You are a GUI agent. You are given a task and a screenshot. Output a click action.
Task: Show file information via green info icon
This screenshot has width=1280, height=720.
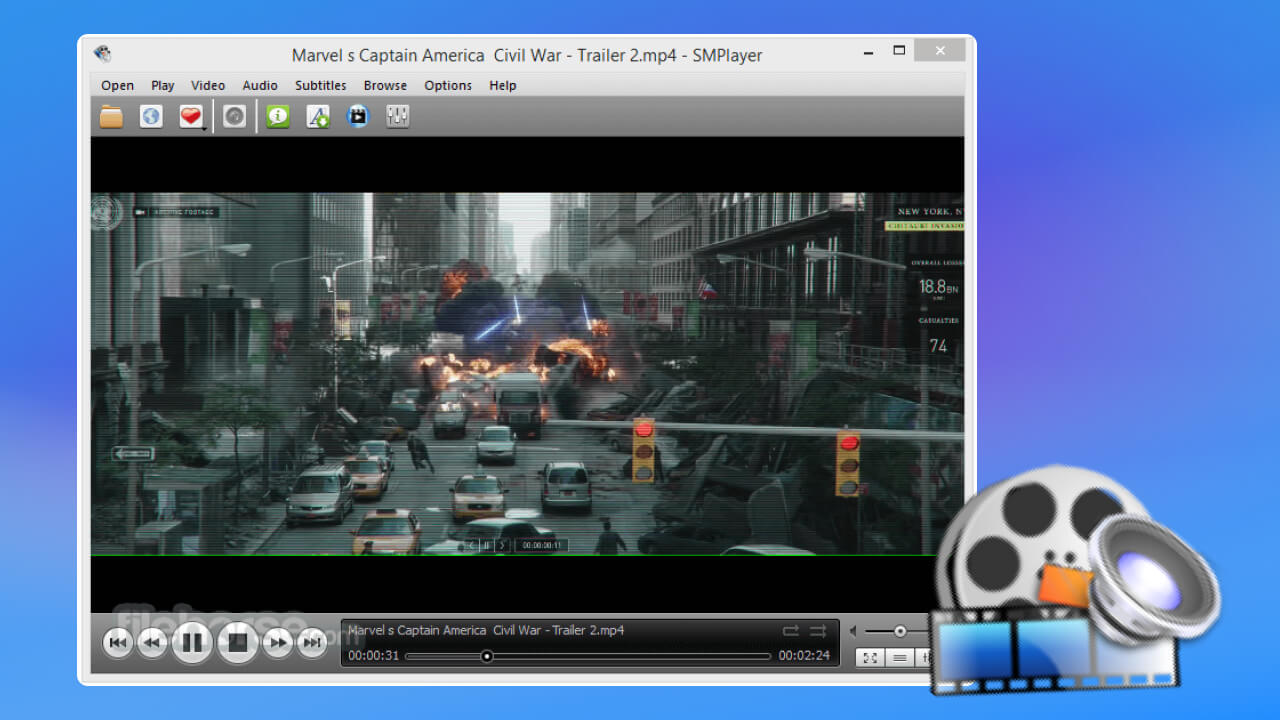[x=278, y=117]
